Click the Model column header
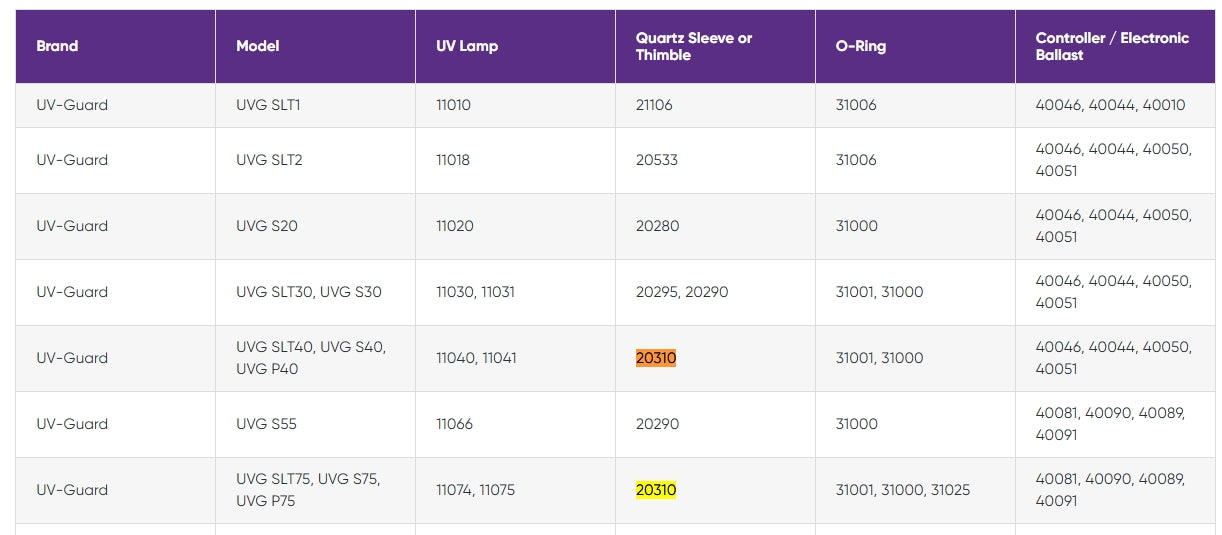The width and height of the screenshot is (1222, 535). tap(258, 46)
